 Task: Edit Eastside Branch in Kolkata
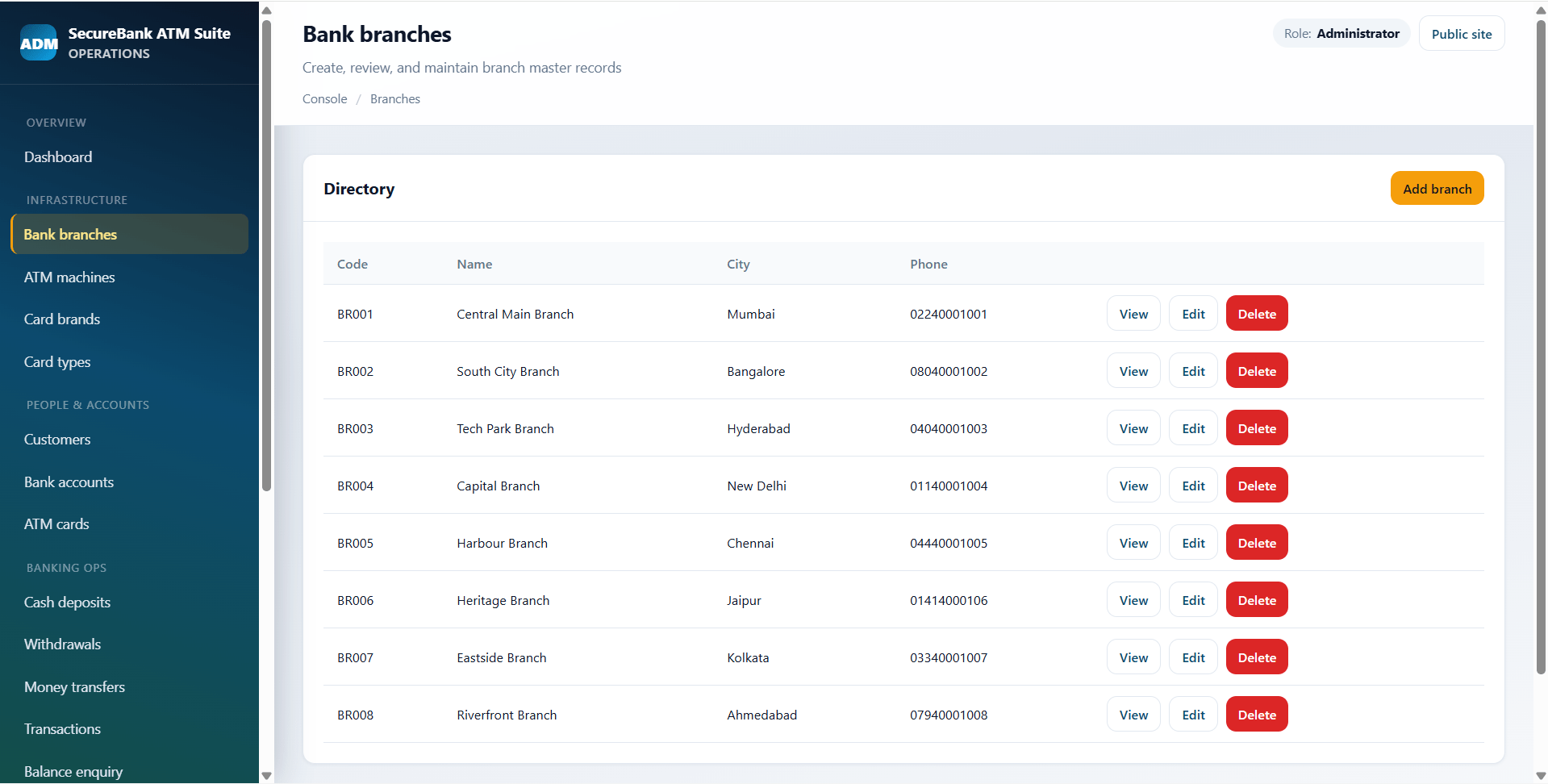(1193, 657)
